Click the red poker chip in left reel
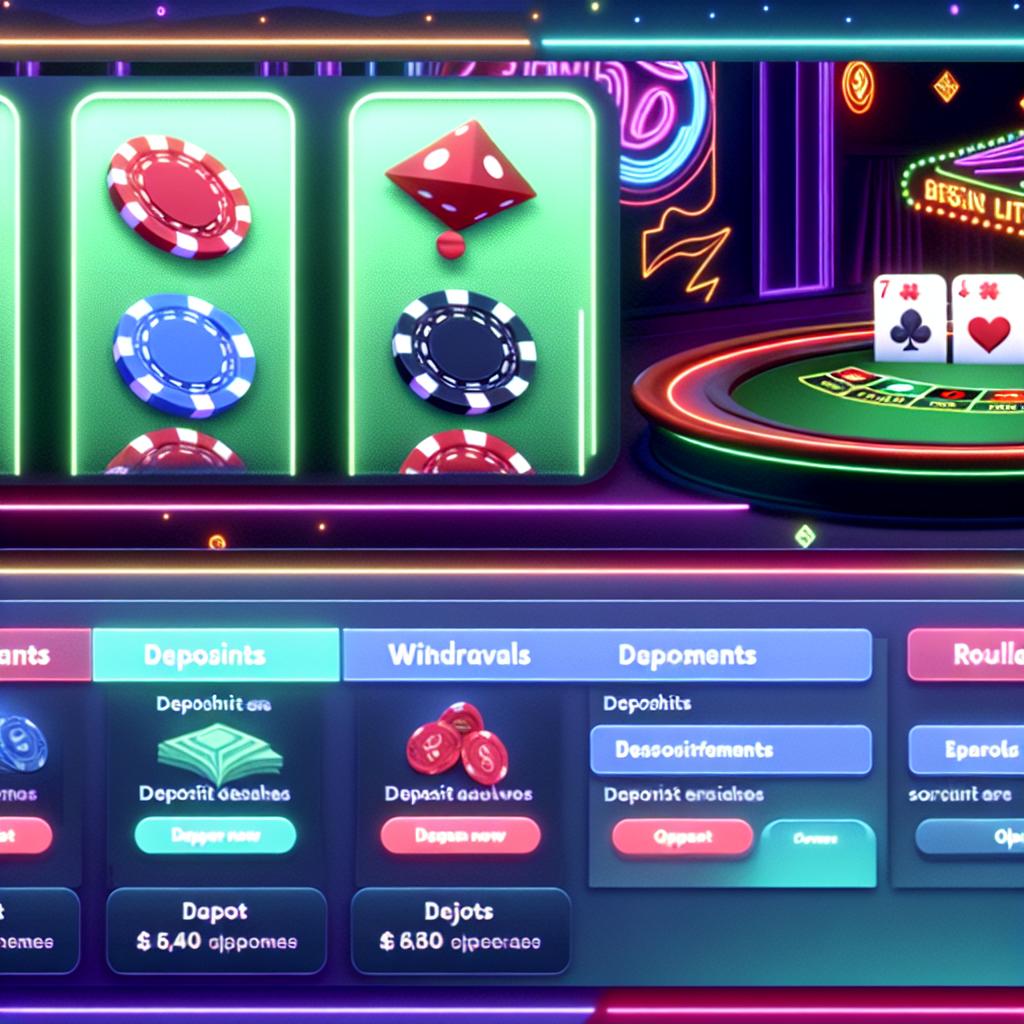Screen dimensions: 1024x1024 point(179,195)
